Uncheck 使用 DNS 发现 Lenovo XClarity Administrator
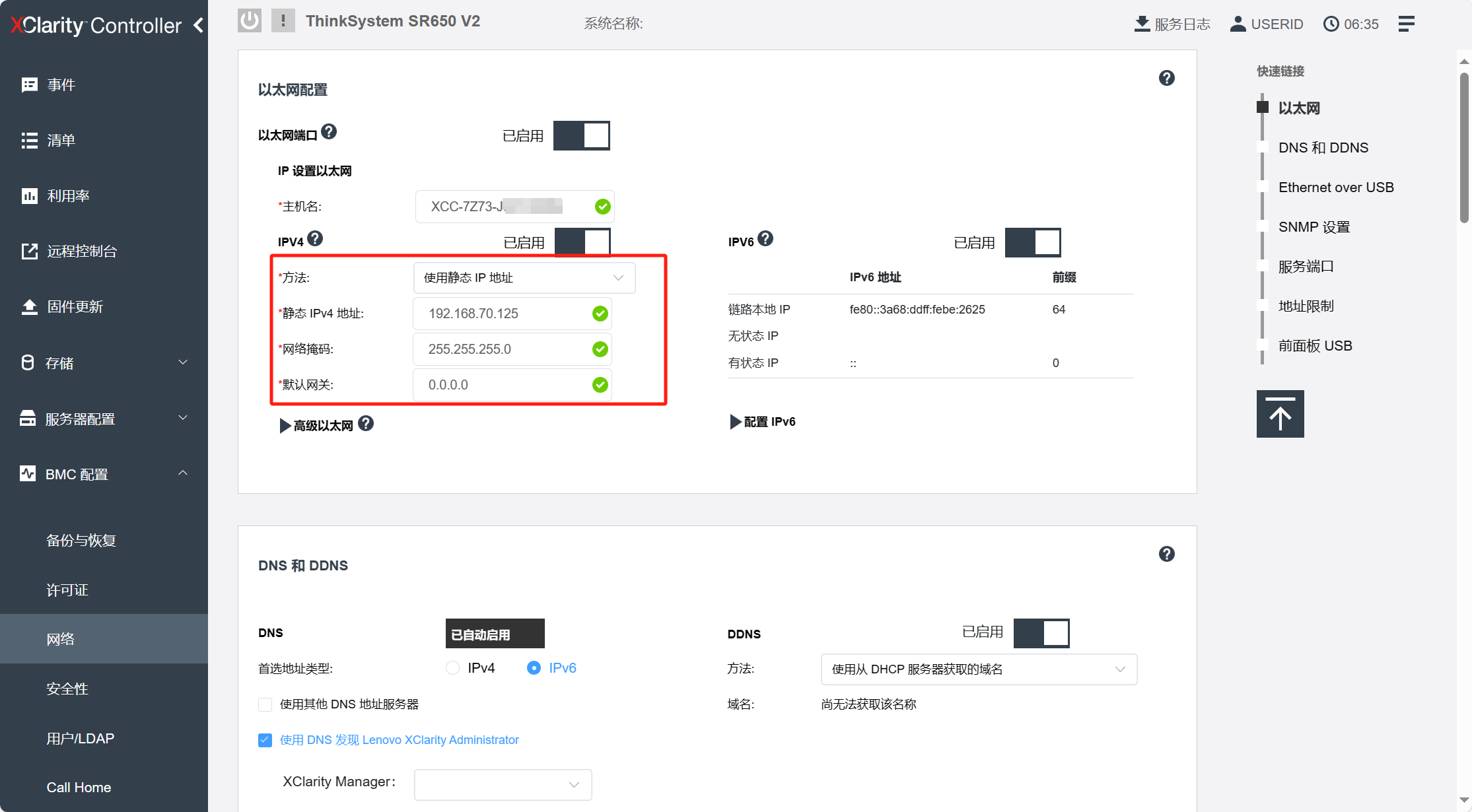Screen dimensions: 1472x812 click(265, 740)
